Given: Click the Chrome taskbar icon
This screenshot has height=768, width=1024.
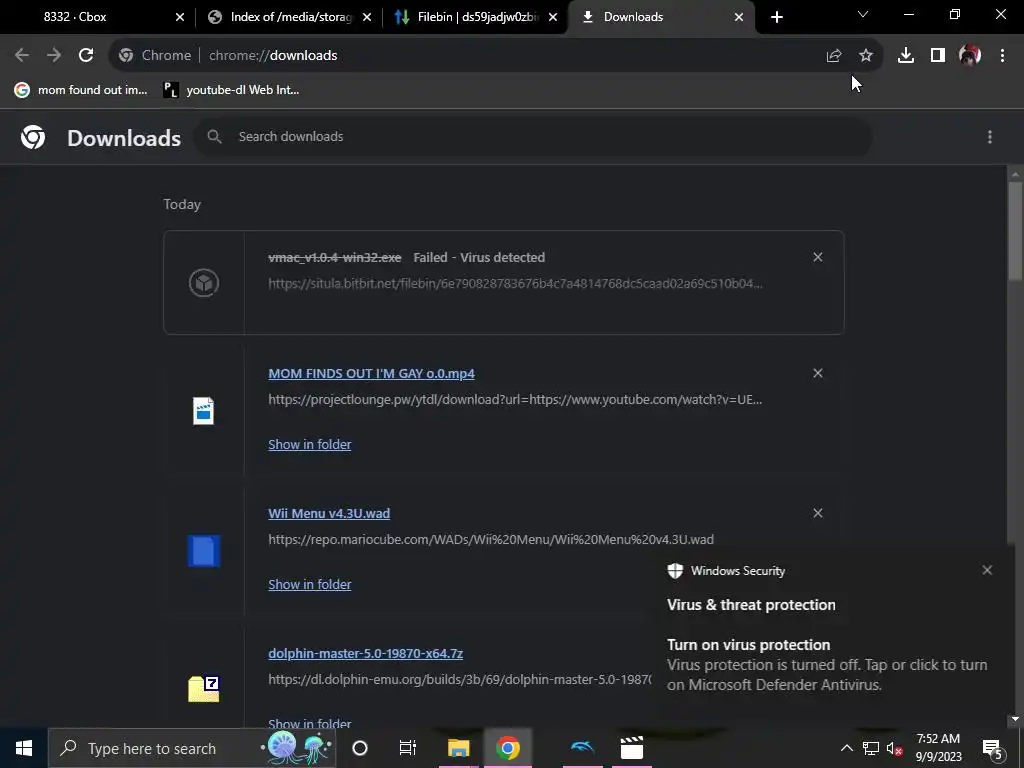Looking at the screenshot, I should [507, 748].
